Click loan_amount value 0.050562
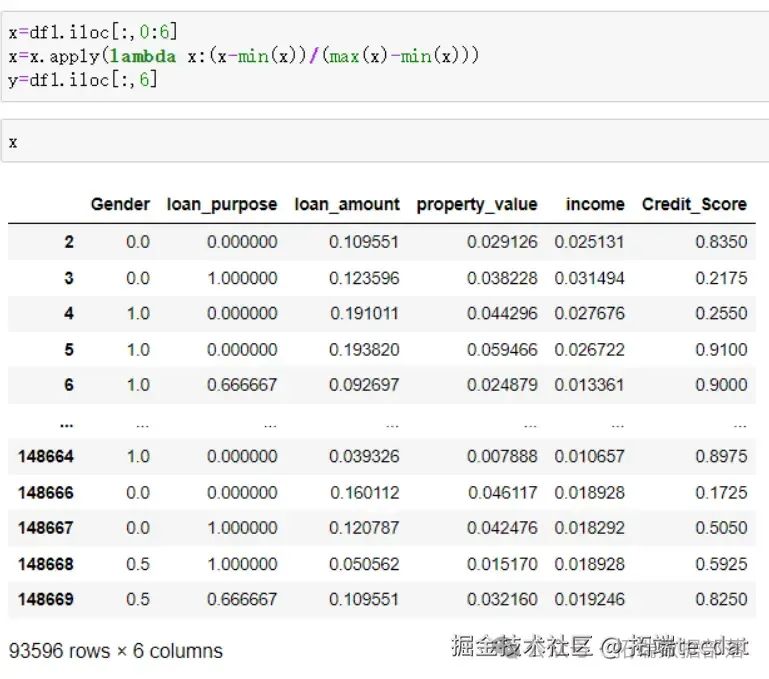This screenshot has width=769, height=679. 364,564
